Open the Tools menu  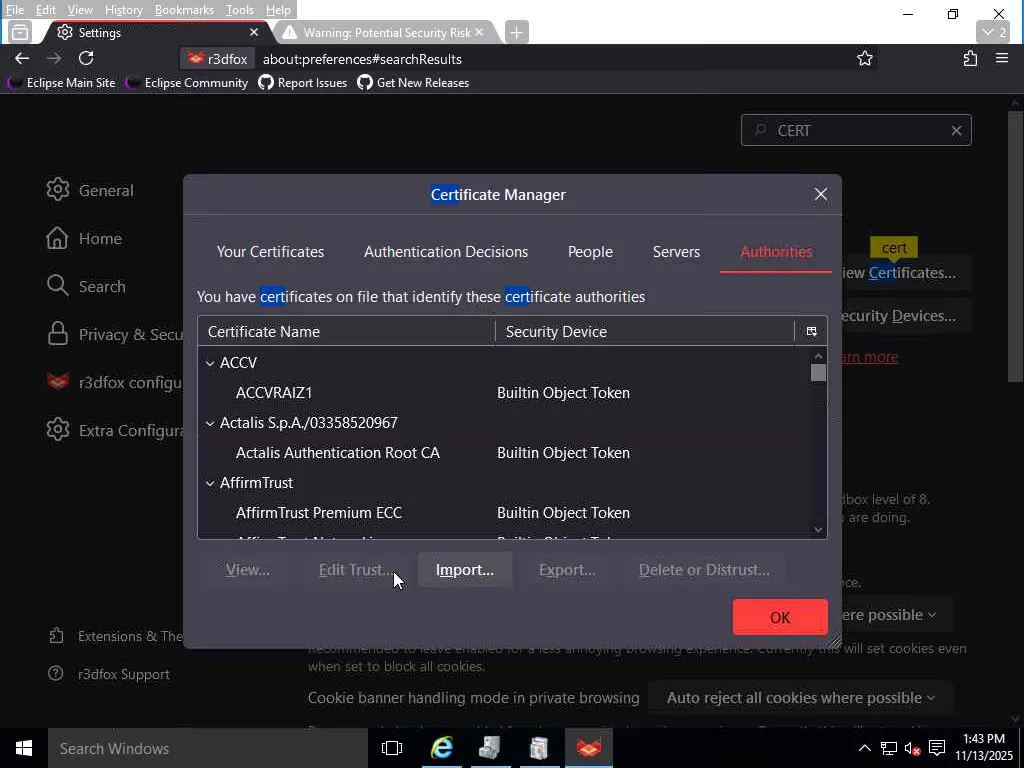[240, 10]
